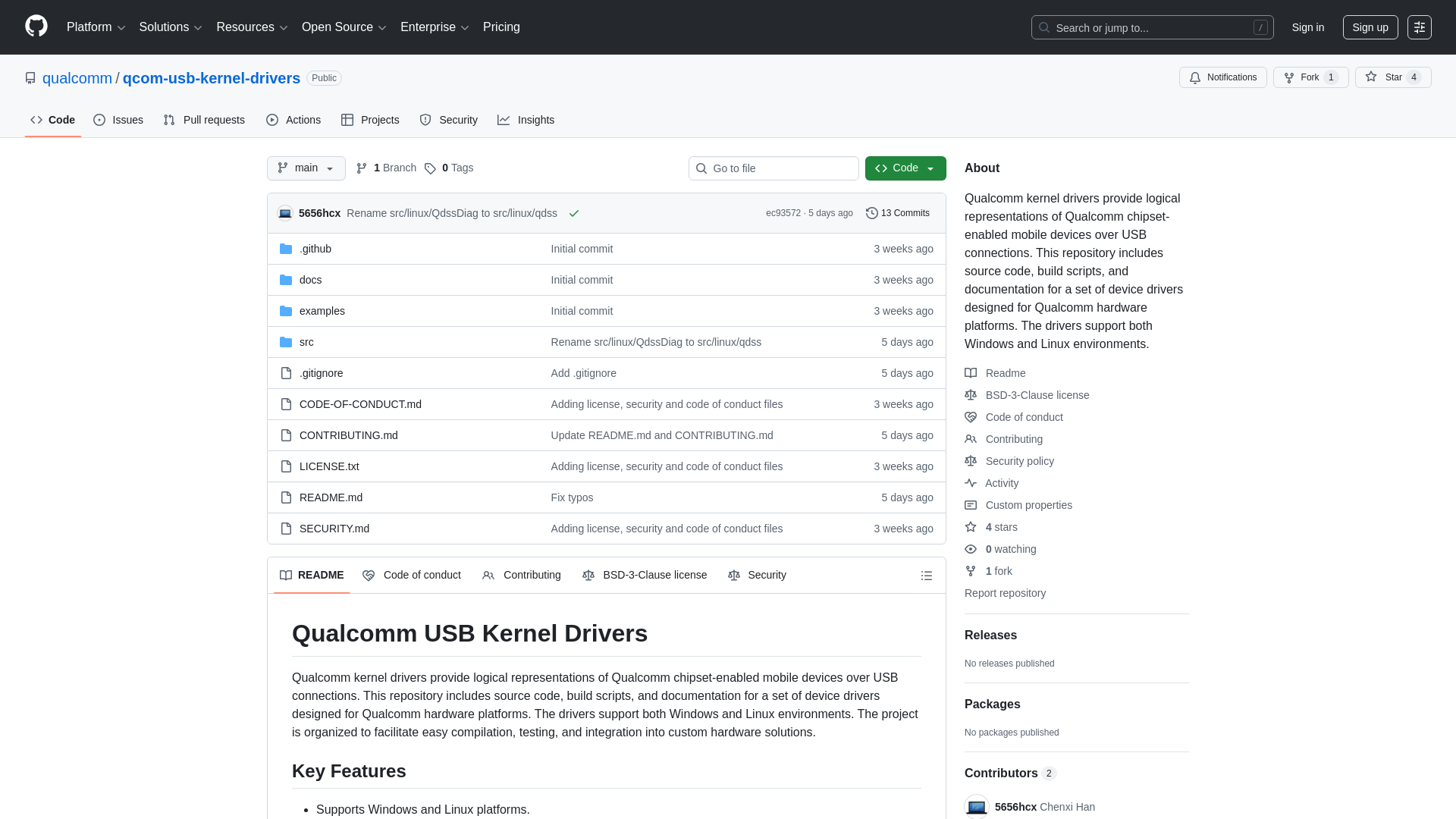The image size is (1456, 819).
Task: Click the BSD-3-Clause license scales icon
Action: point(971,394)
